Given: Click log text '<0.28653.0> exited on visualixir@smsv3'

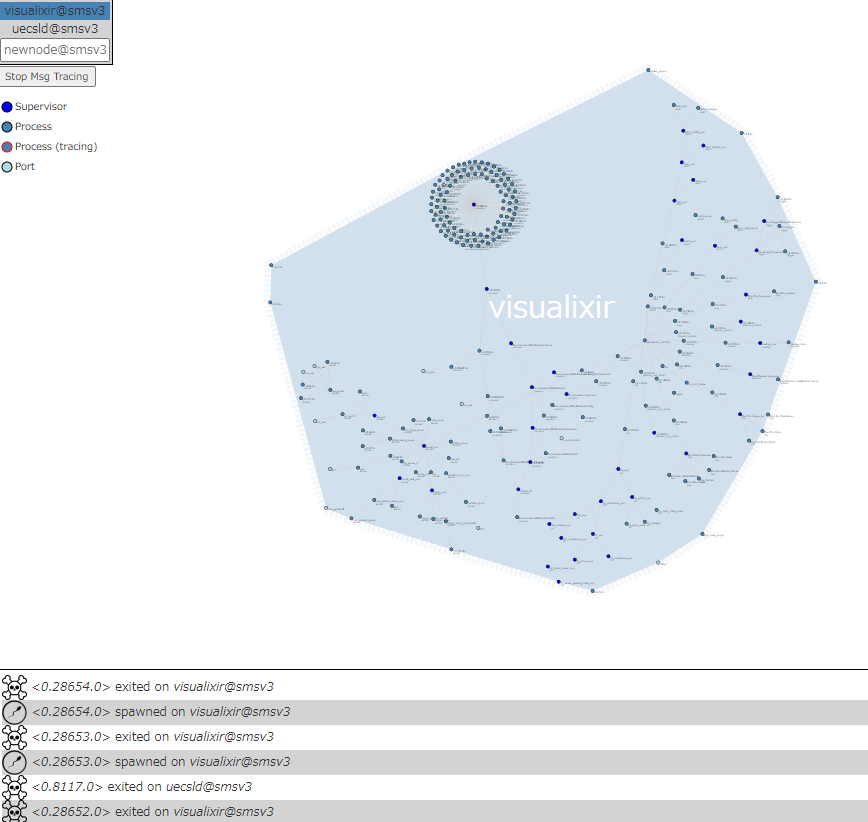Looking at the screenshot, I should pyautogui.click(x=153, y=737).
